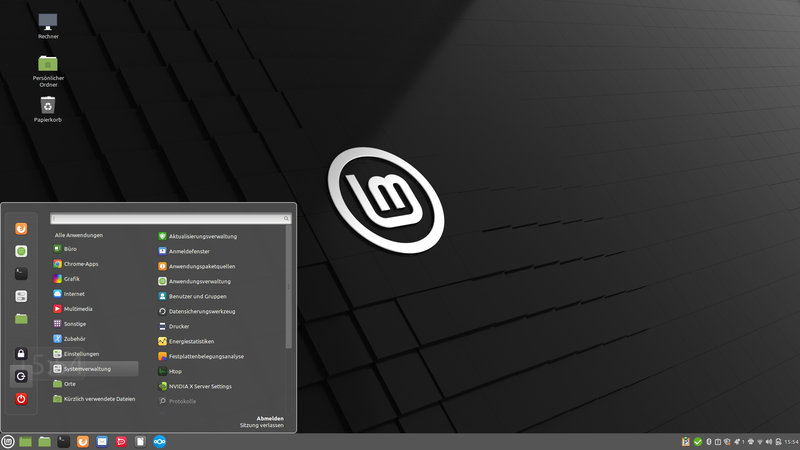Select the Systemverwaltung category
Image resolution: width=800 pixels, height=450 pixels.
pos(94,369)
